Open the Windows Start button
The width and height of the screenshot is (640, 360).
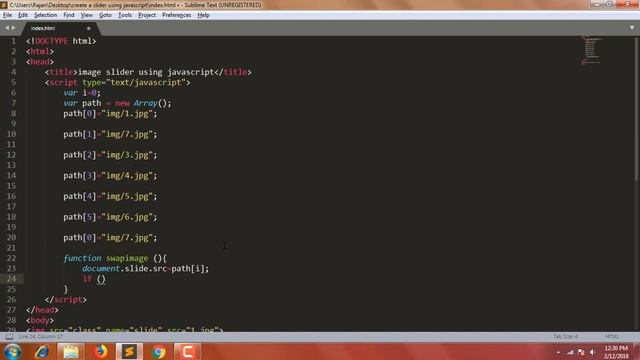tap(13, 351)
